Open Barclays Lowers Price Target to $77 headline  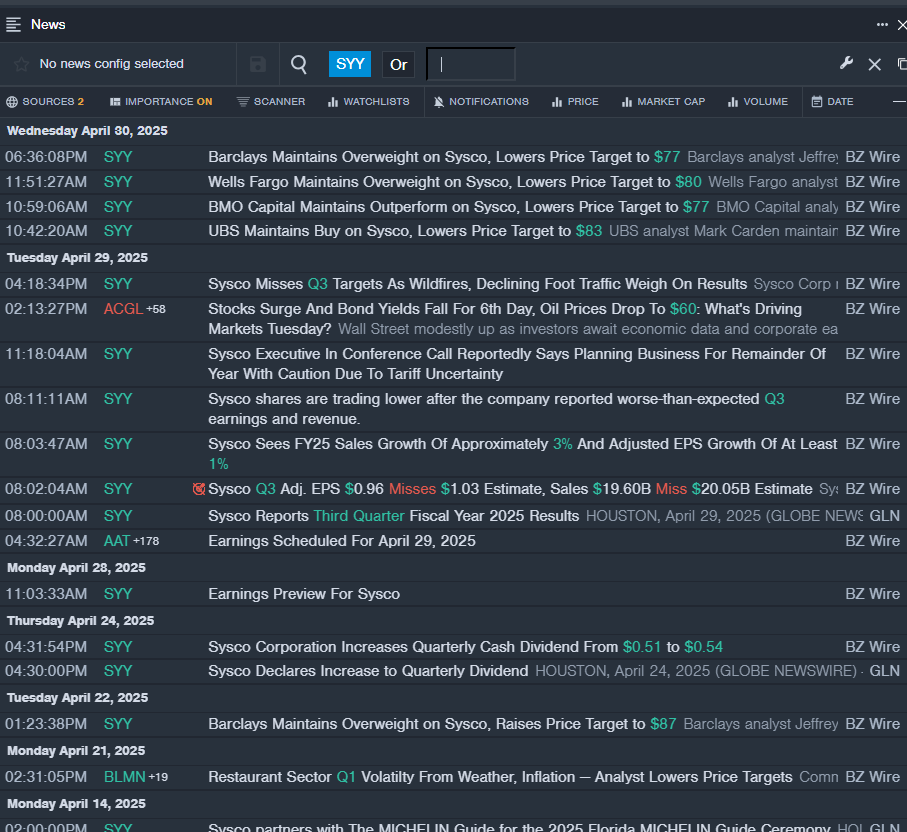point(444,157)
